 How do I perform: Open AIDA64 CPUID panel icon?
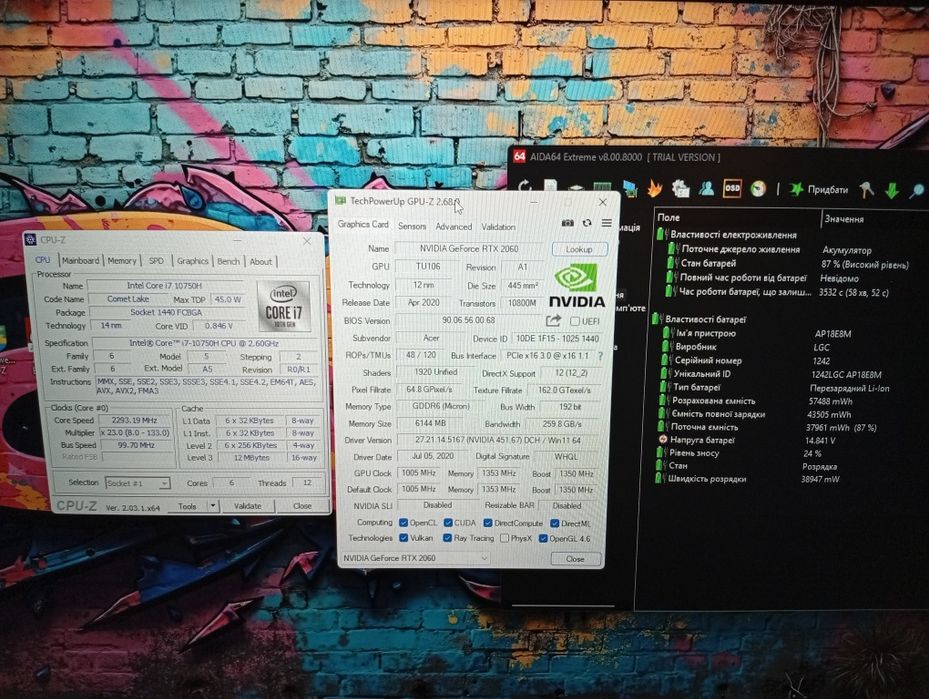coord(680,188)
